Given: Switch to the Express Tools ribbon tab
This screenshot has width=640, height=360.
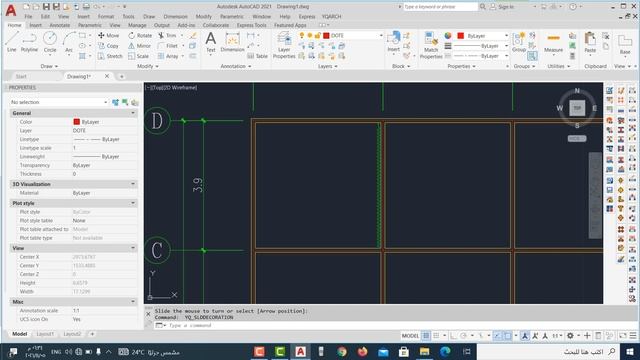Looking at the screenshot, I should point(251,25).
